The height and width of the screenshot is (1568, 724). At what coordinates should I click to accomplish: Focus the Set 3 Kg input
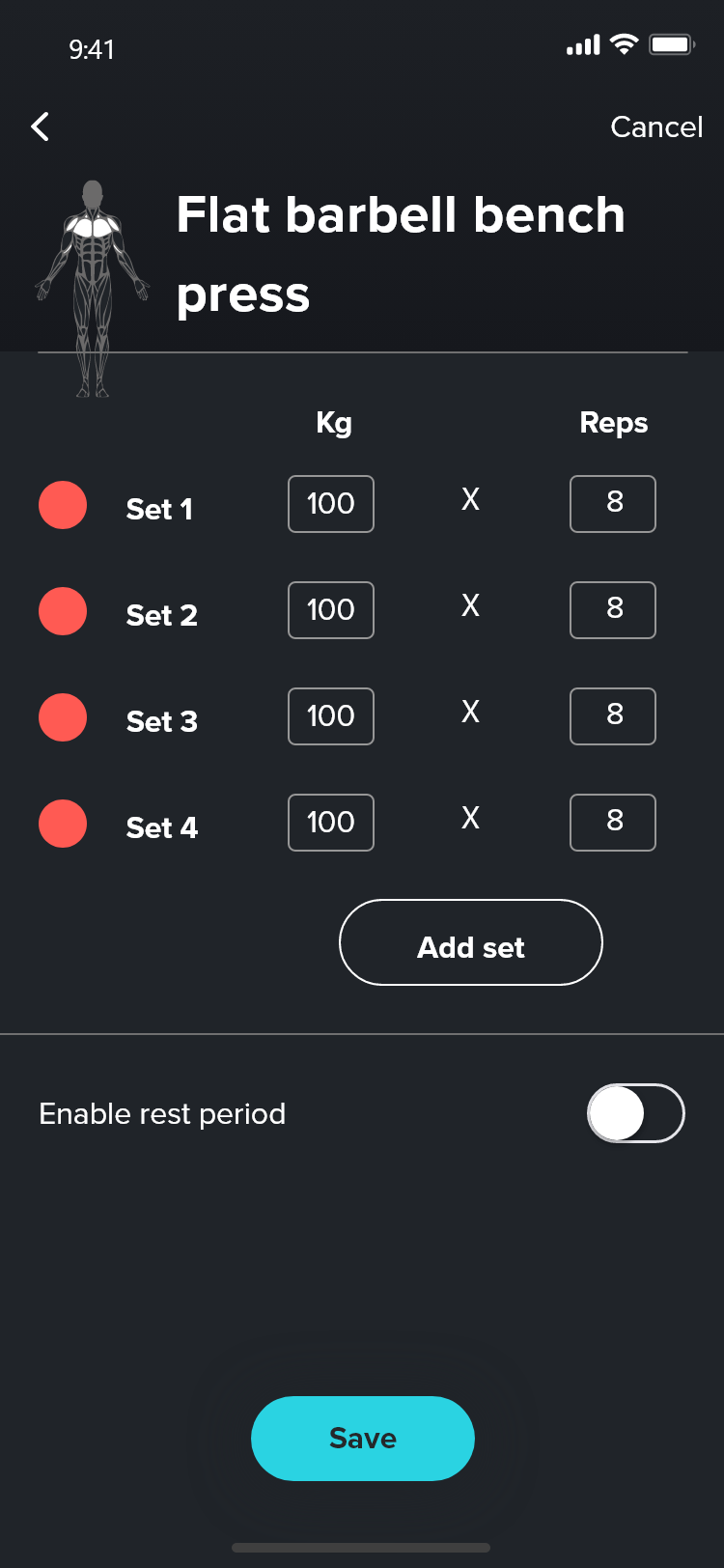(331, 716)
